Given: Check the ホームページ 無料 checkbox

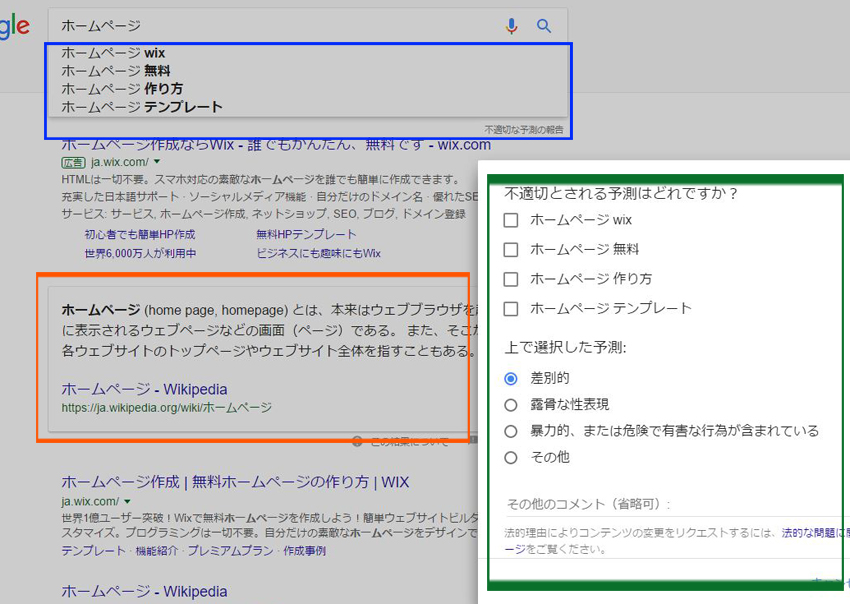Looking at the screenshot, I should 511,249.
